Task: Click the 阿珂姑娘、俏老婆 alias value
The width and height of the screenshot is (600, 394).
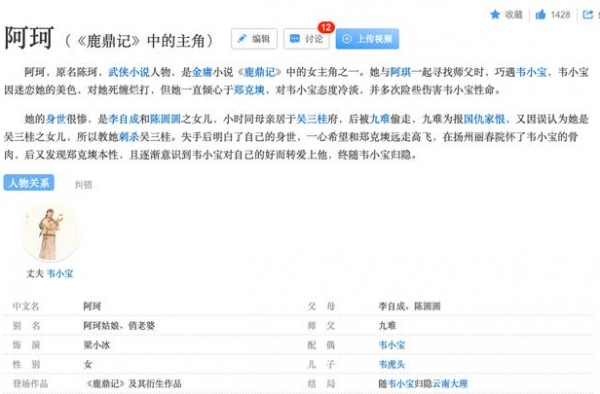Action: [119, 326]
